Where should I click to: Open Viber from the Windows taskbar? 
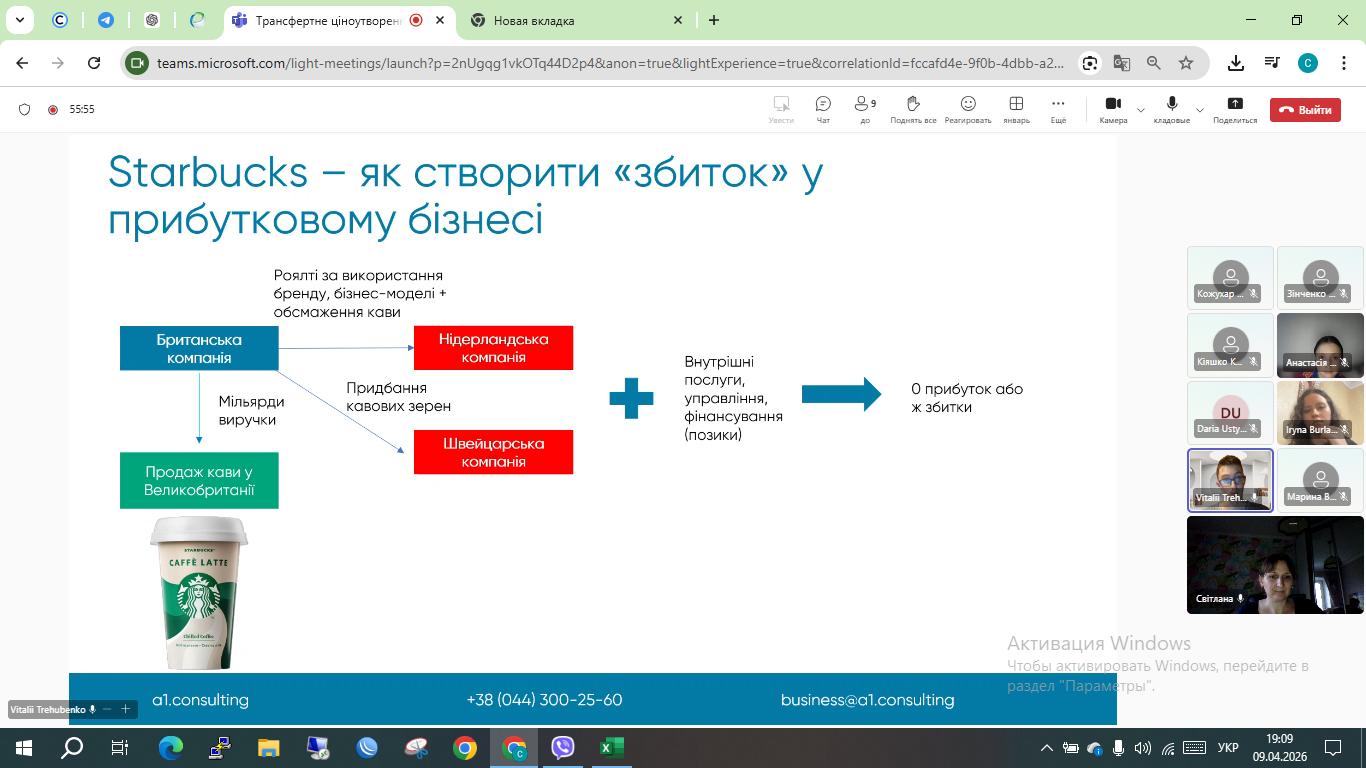[x=563, y=747]
